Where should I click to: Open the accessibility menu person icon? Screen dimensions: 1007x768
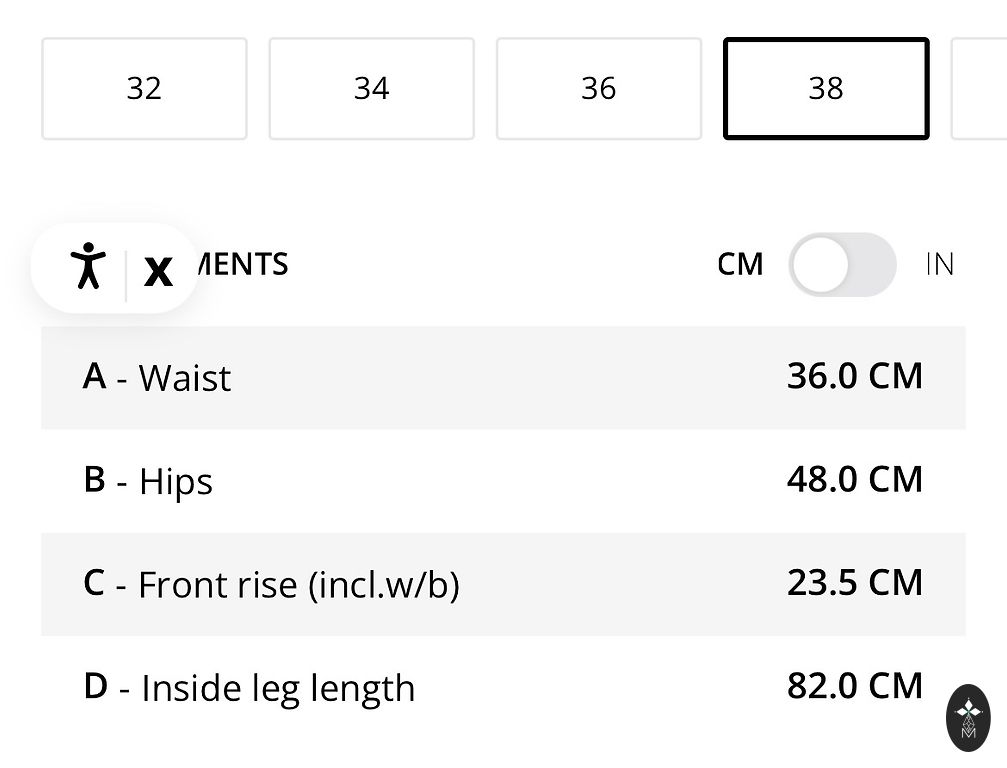[x=88, y=266]
